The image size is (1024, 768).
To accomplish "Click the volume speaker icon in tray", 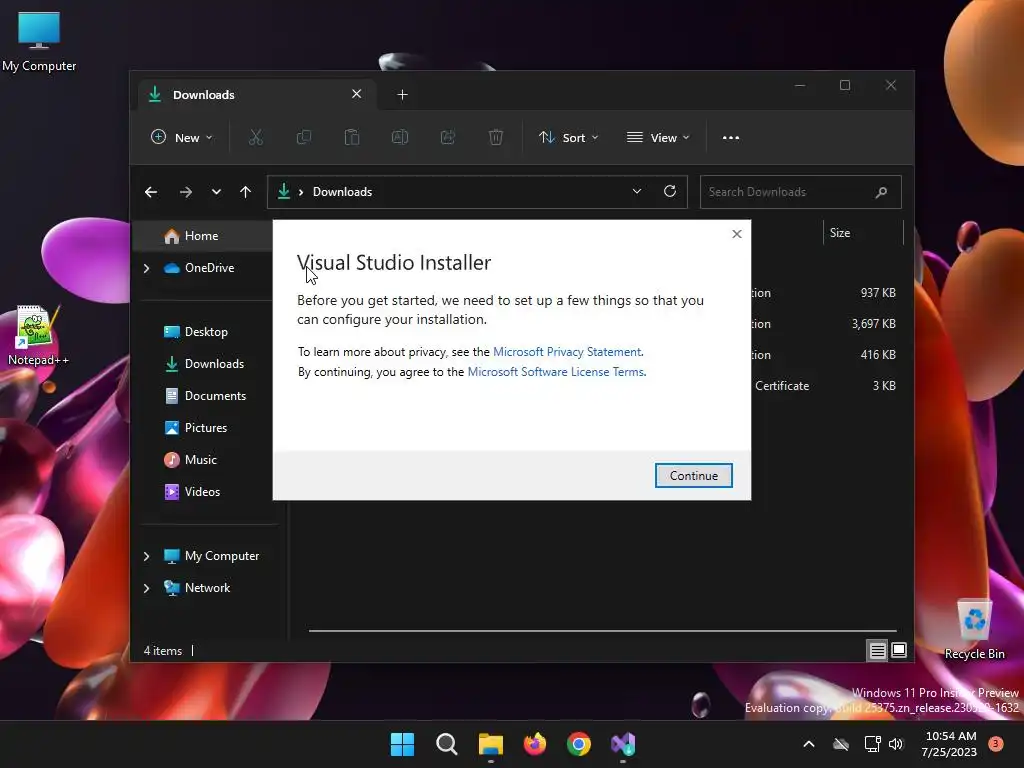I will click(896, 744).
